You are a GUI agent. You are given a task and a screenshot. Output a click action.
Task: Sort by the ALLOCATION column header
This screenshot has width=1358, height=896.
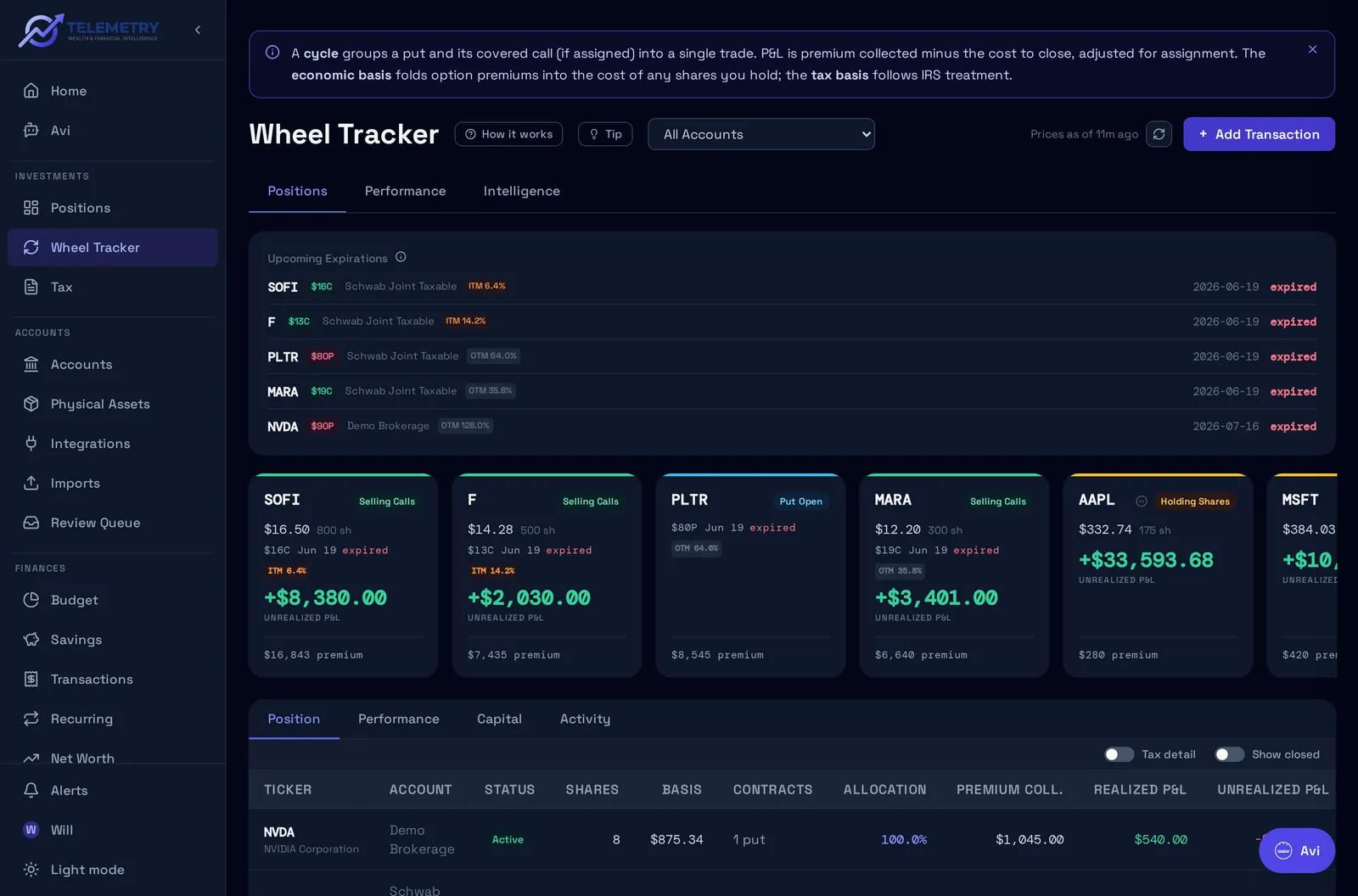884,789
